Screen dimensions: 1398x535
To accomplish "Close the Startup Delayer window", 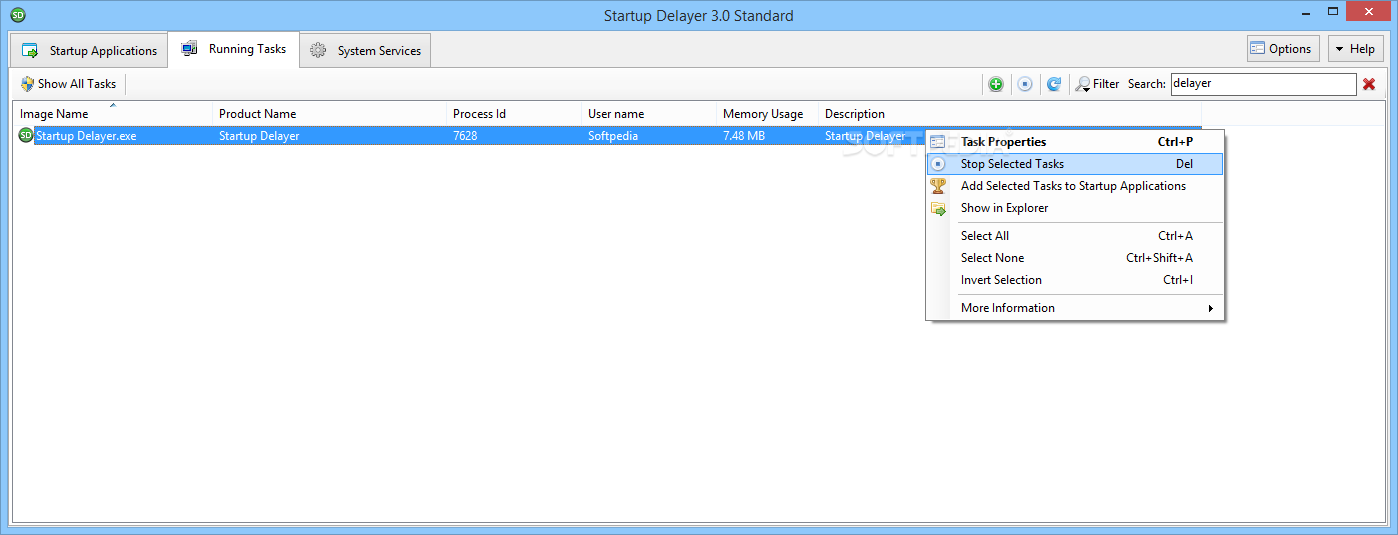I will (1368, 13).
